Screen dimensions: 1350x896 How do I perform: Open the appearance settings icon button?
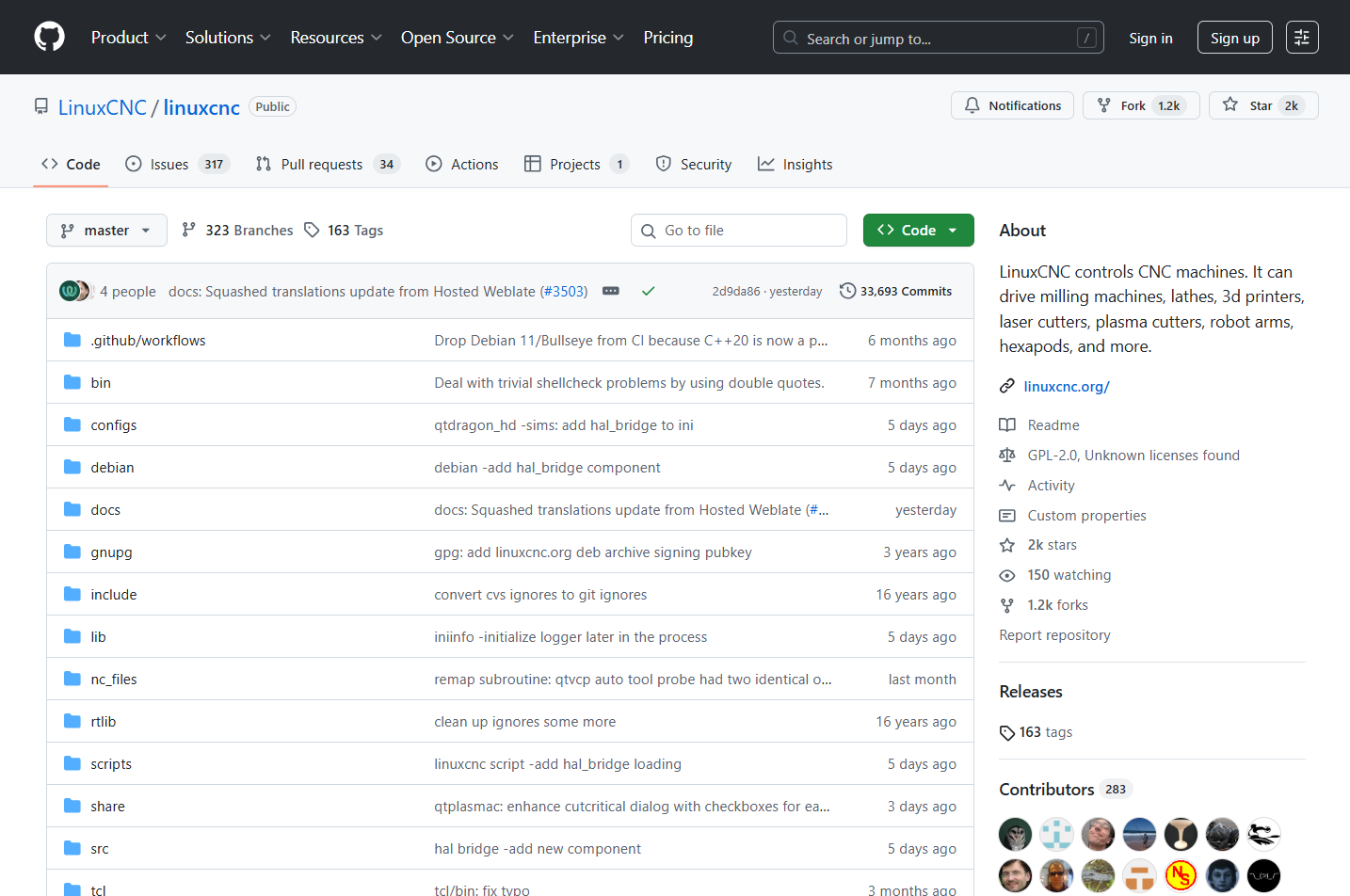(1302, 38)
